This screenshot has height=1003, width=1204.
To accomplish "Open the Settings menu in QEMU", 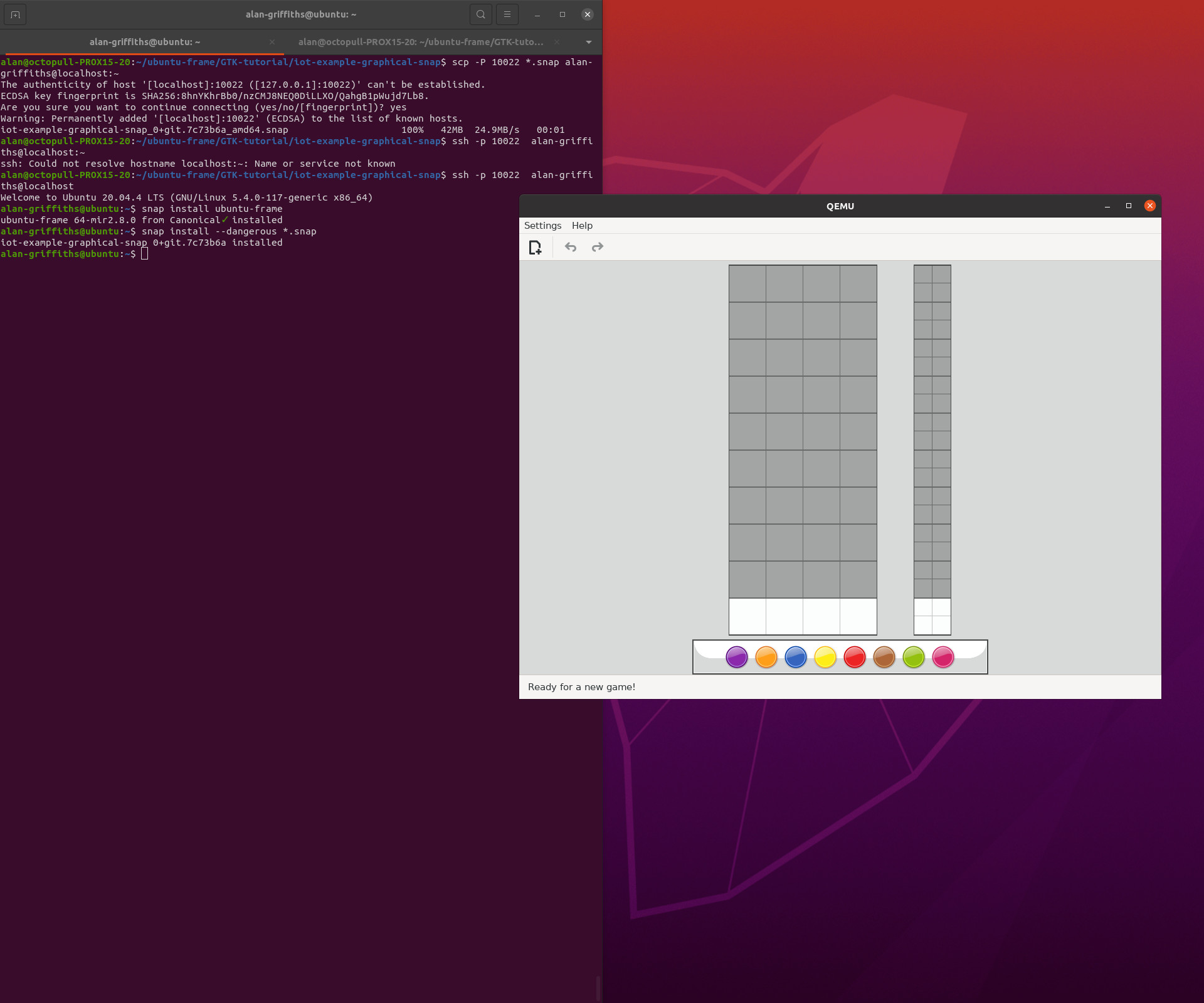I will point(542,226).
